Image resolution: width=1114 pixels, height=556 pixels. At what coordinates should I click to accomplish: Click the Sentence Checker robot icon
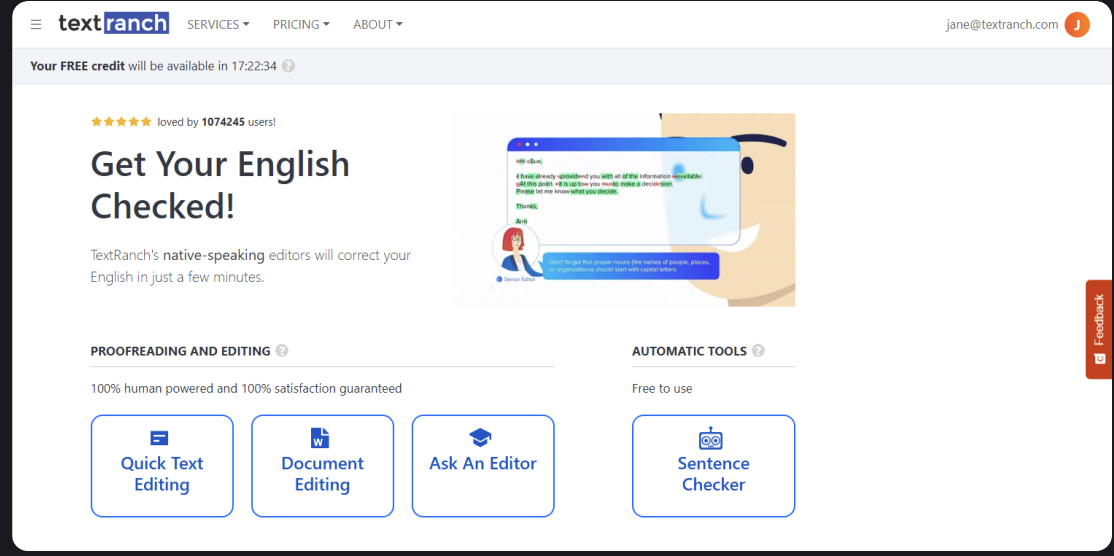coord(710,438)
